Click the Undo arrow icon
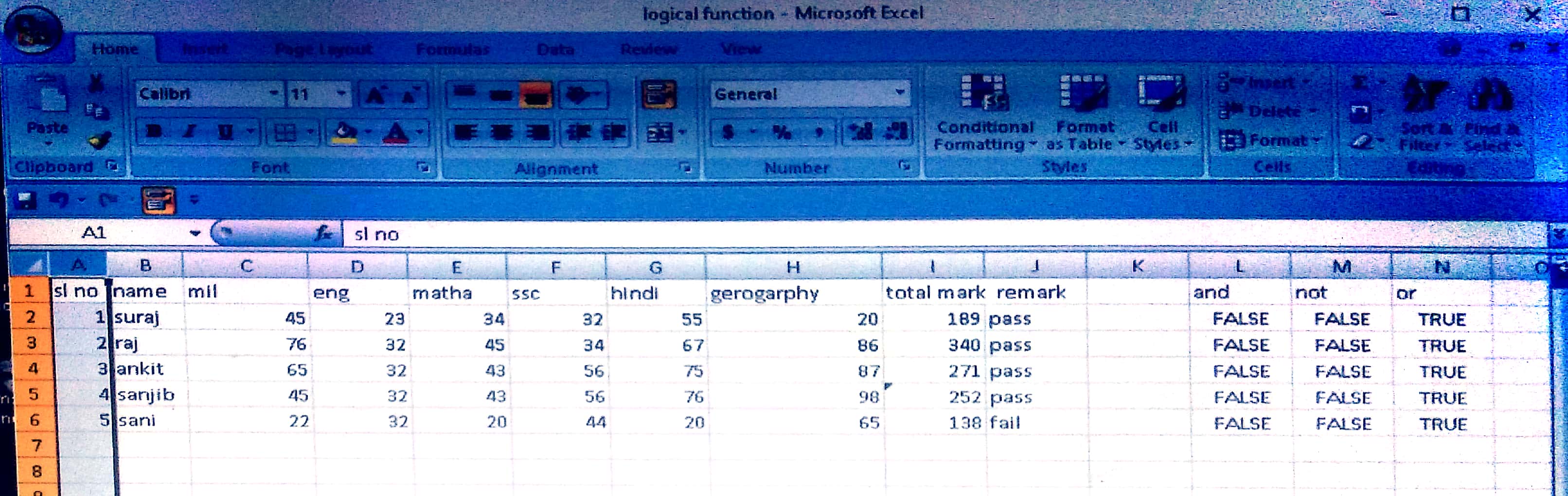Viewport: 1568px width, 496px height. 59,200
